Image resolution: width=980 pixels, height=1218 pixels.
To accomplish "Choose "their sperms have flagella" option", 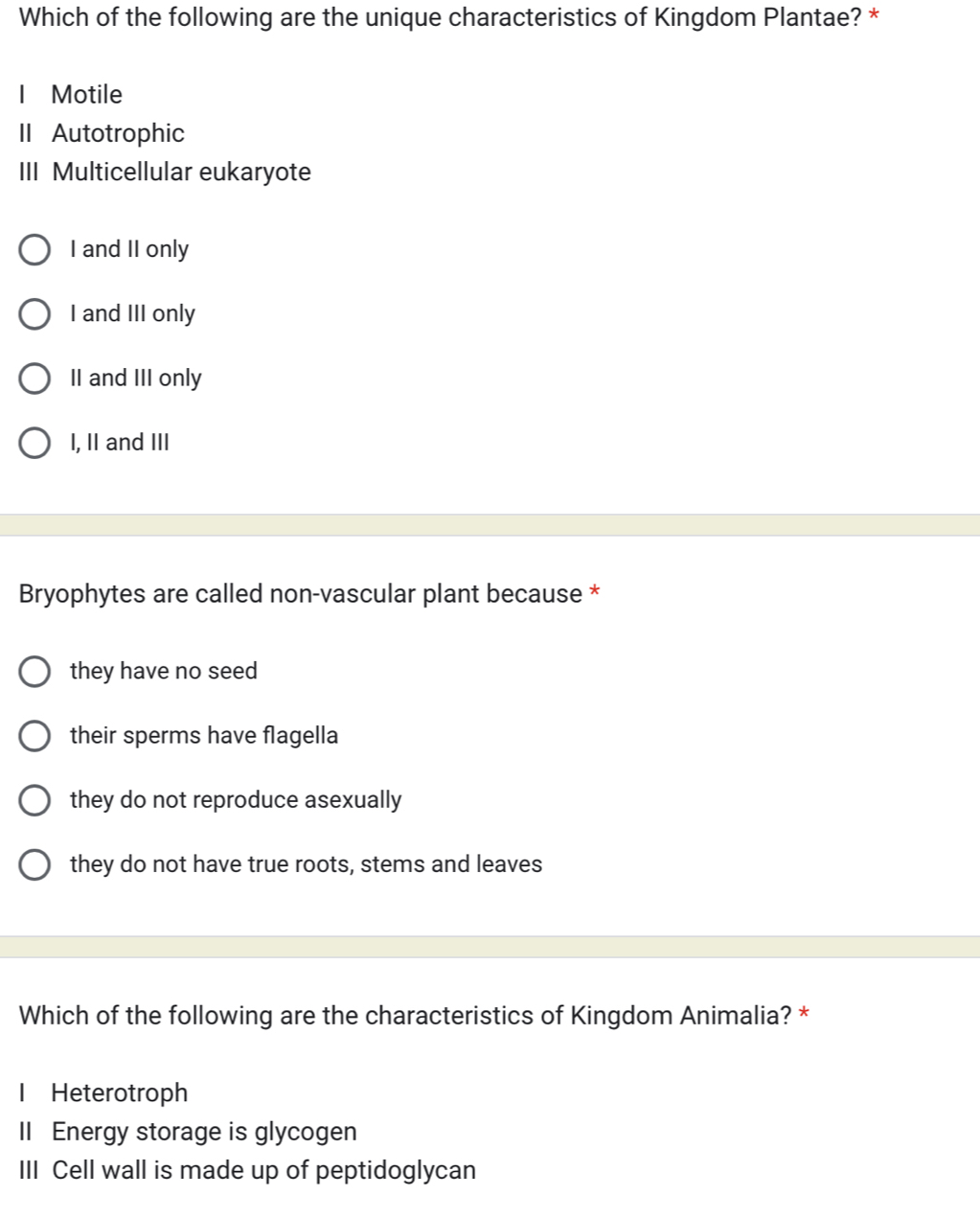I will tap(34, 735).
